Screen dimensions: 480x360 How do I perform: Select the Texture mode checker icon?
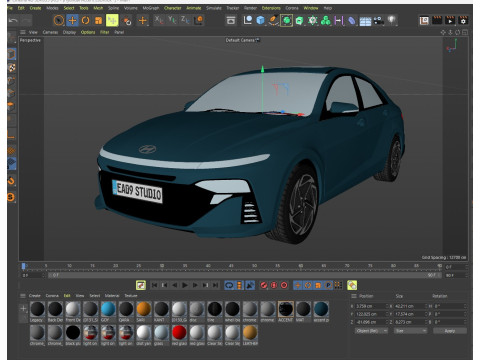12,68
